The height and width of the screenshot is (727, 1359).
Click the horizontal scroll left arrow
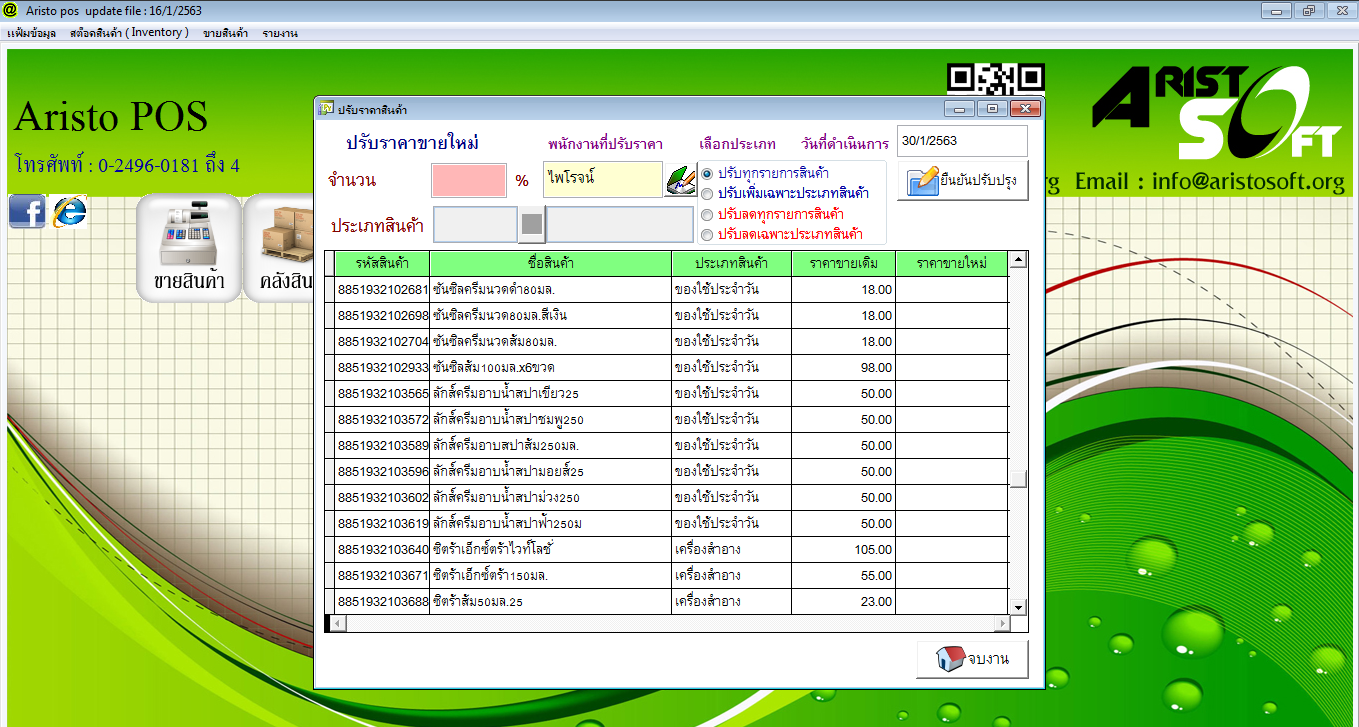(x=338, y=623)
